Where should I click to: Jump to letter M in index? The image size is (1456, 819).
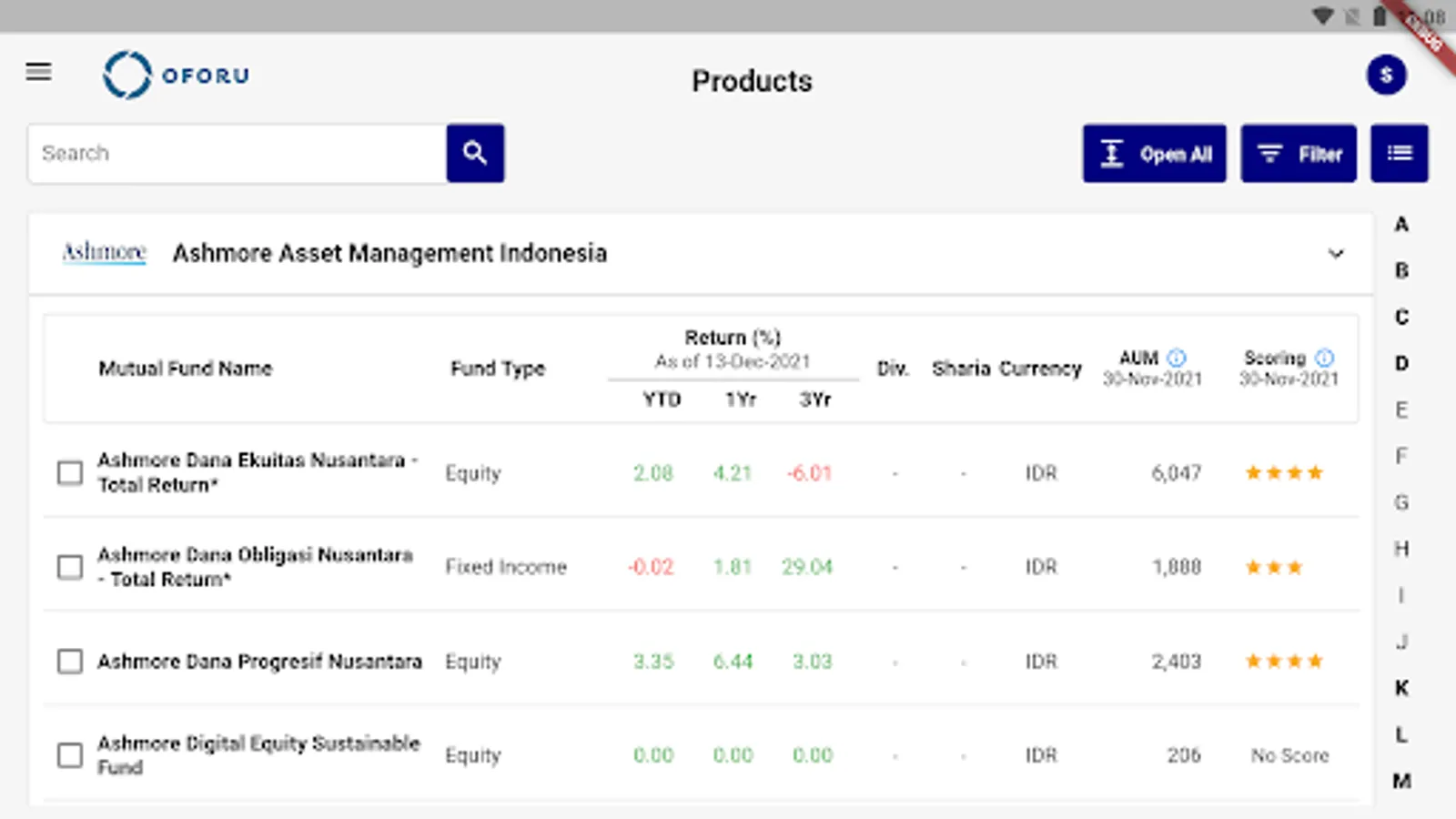pos(1401,781)
